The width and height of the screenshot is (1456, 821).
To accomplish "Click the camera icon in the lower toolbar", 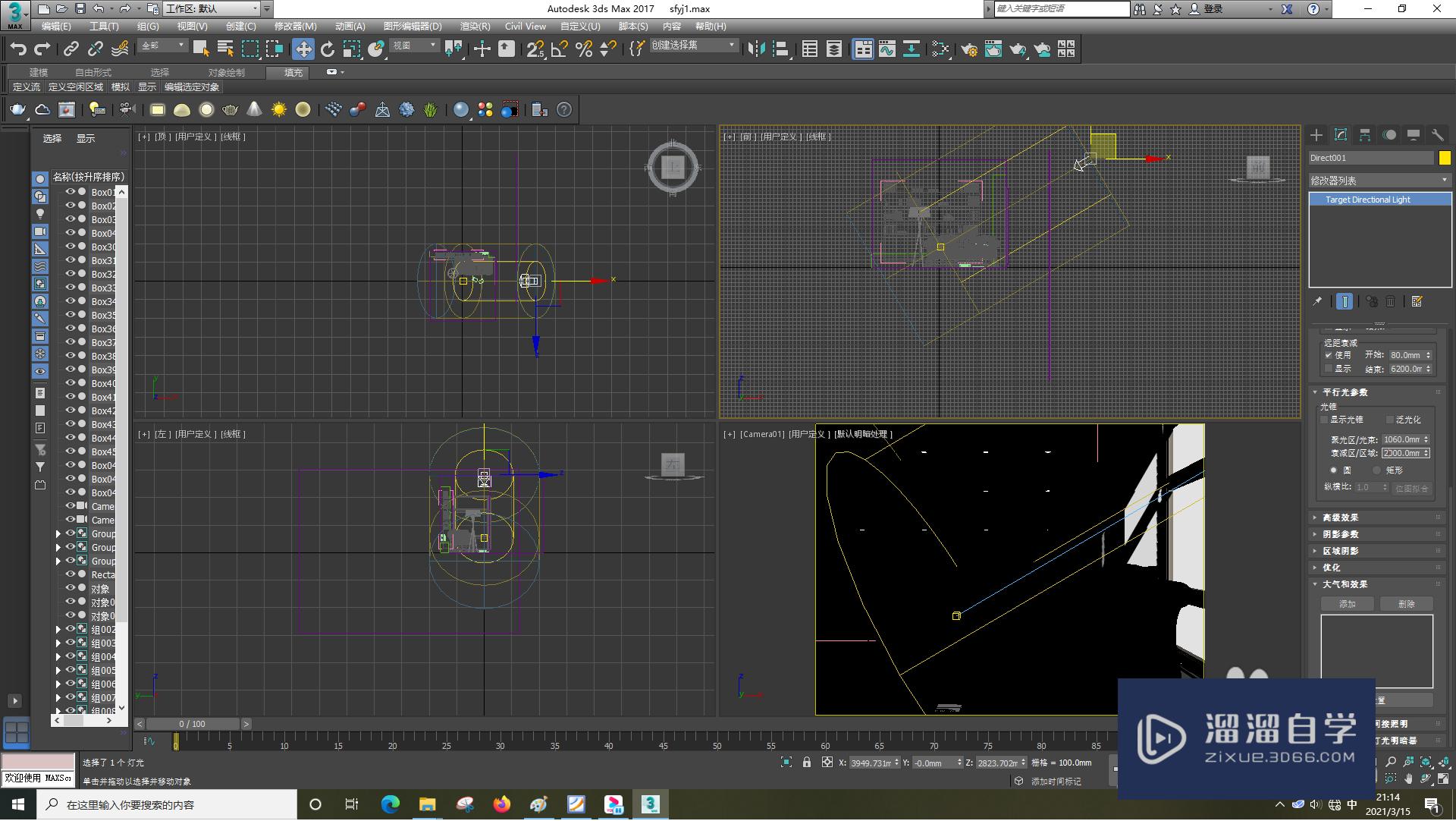I will [127, 110].
